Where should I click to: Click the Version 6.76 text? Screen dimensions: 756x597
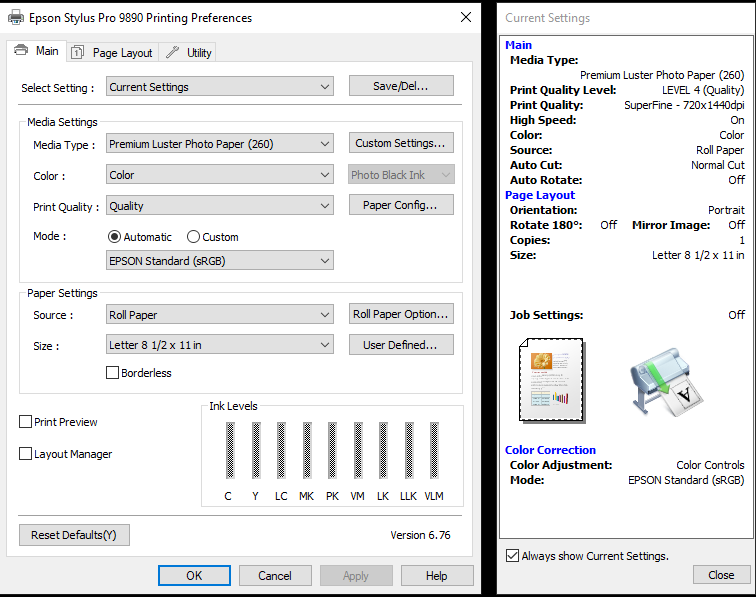(x=420, y=535)
